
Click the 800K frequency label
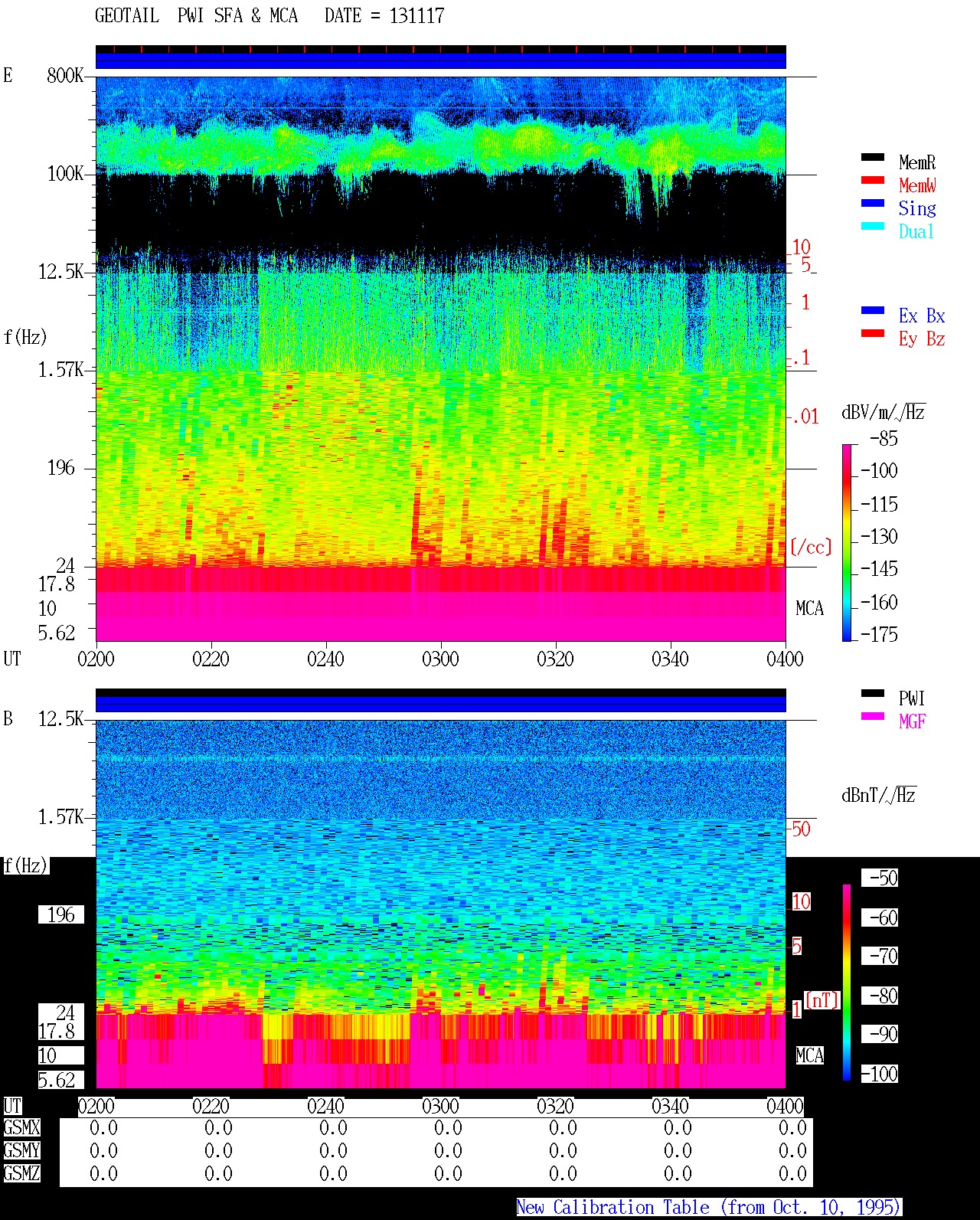pyautogui.click(x=65, y=76)
